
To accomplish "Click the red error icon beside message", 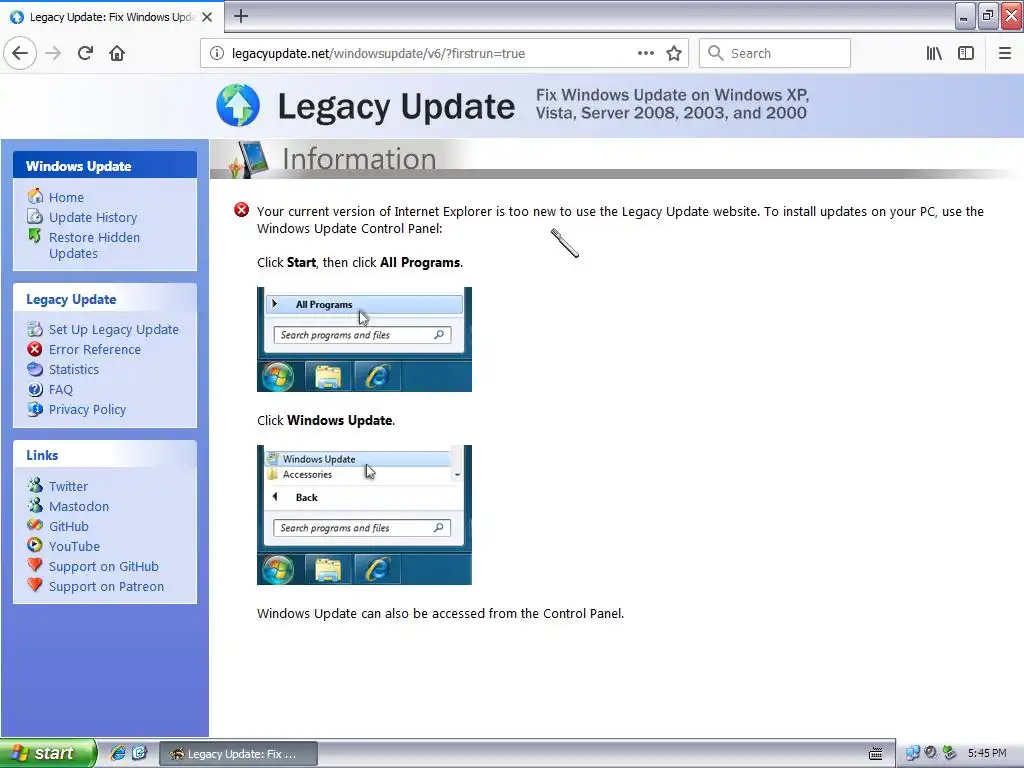I will pos(242,210).
